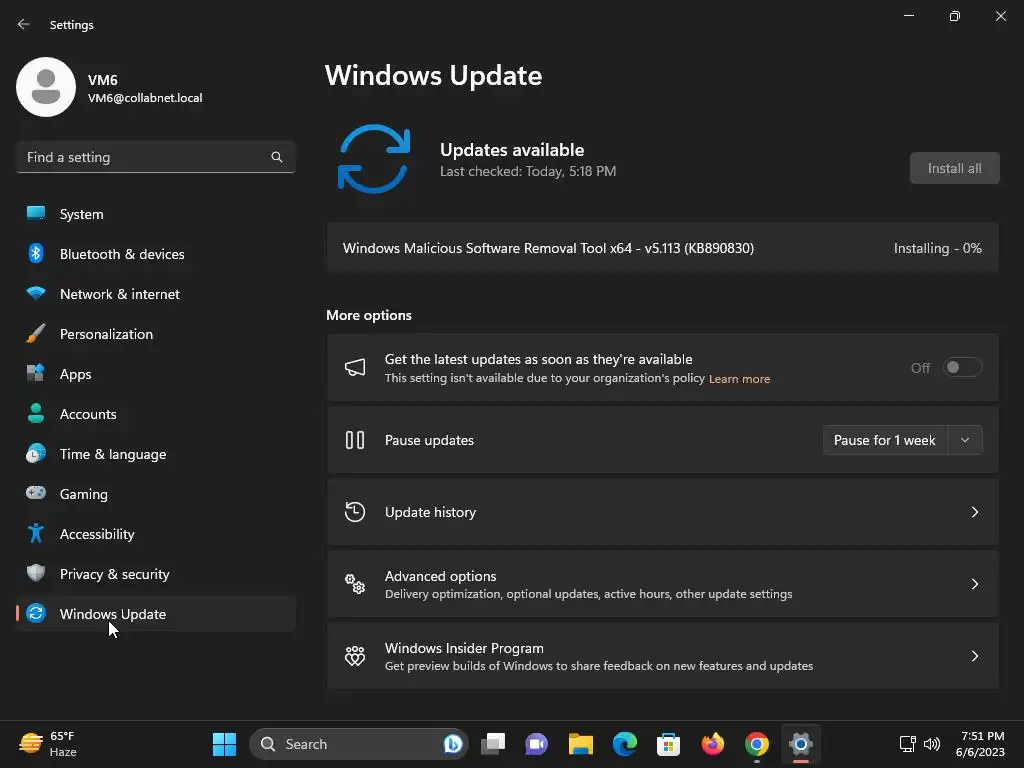1024x768 pixels.
Task: Select Privacy & security category
Action: coord(155,574)
